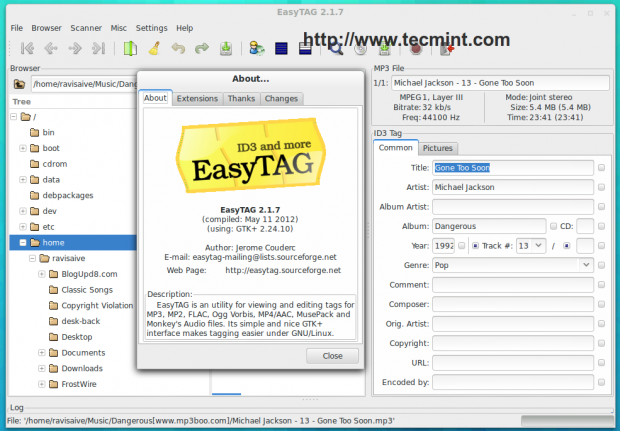Click the debpackages folder icon
The height and width of the screenshot is (431, 620).
(35, 195)
